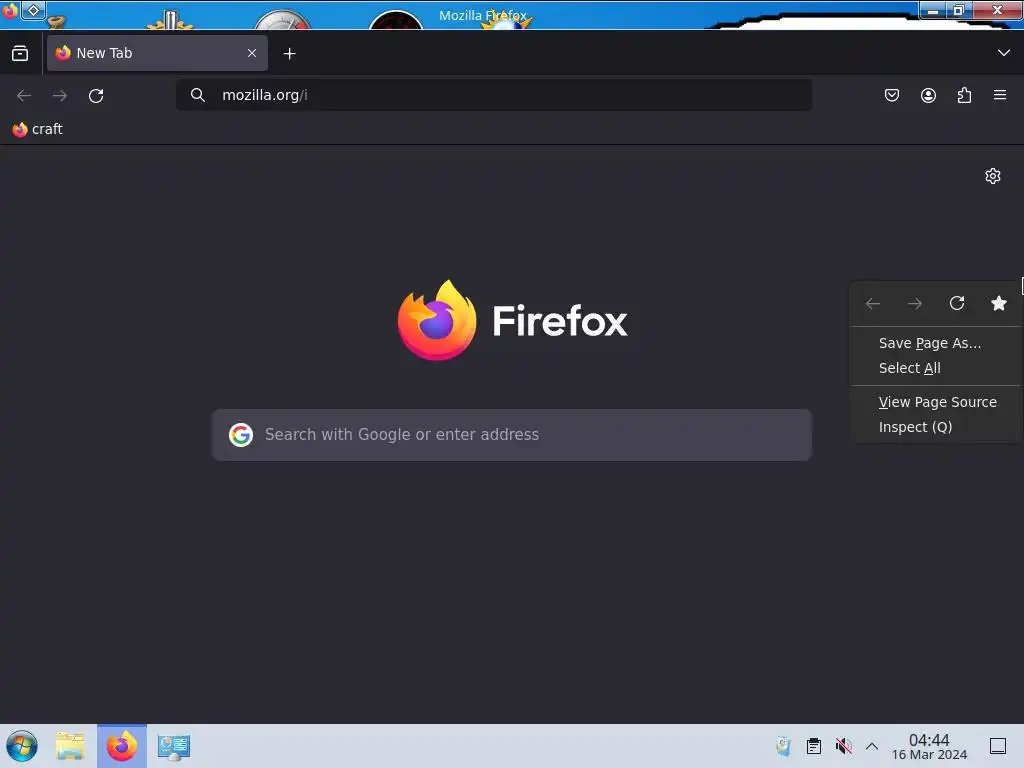
Task: Choose Save Page As… from the context menu
Action: coord(936,344)
